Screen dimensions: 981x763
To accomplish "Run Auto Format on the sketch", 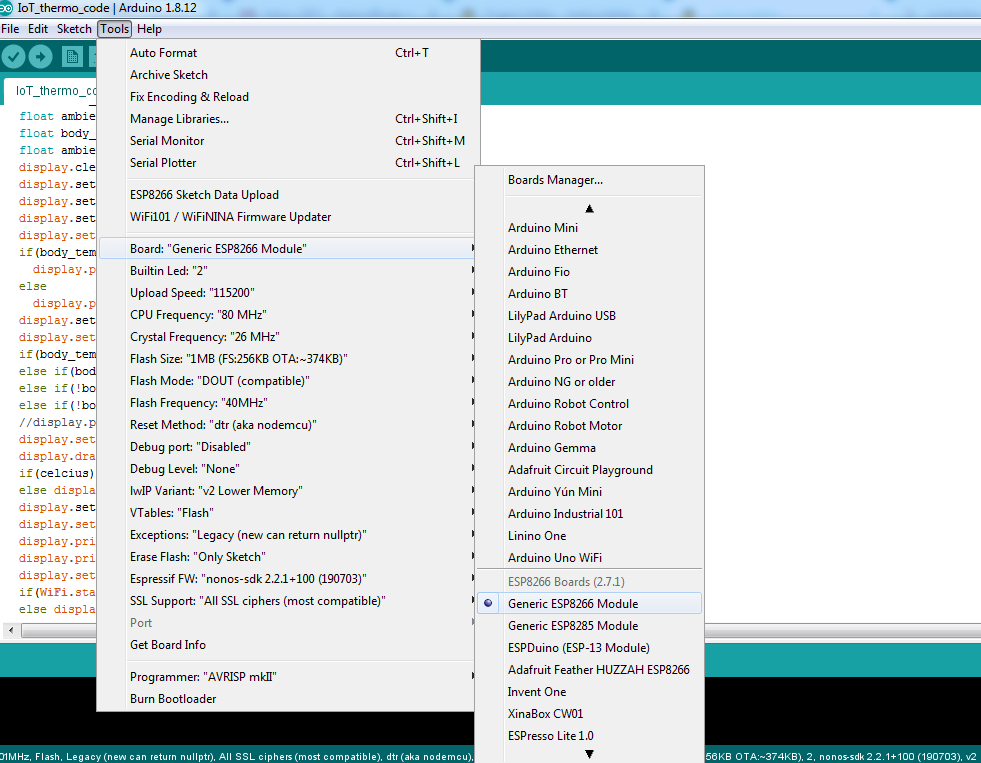I will [288, 53].
